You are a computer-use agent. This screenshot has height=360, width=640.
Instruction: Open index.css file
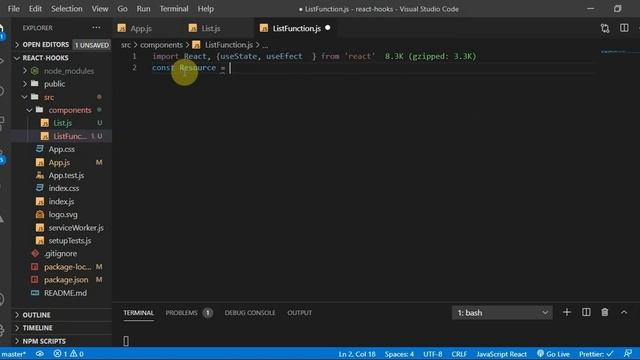[64, 188]
